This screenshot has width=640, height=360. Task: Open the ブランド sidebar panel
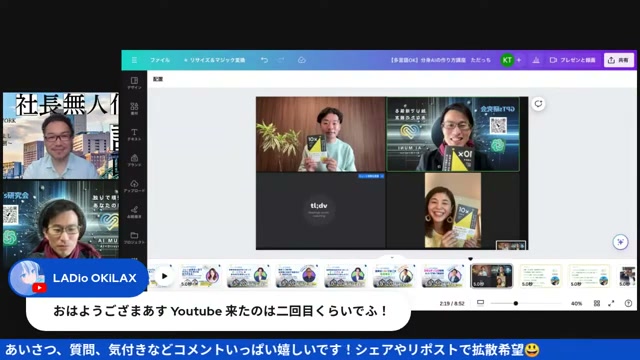[x=134, y=160]
